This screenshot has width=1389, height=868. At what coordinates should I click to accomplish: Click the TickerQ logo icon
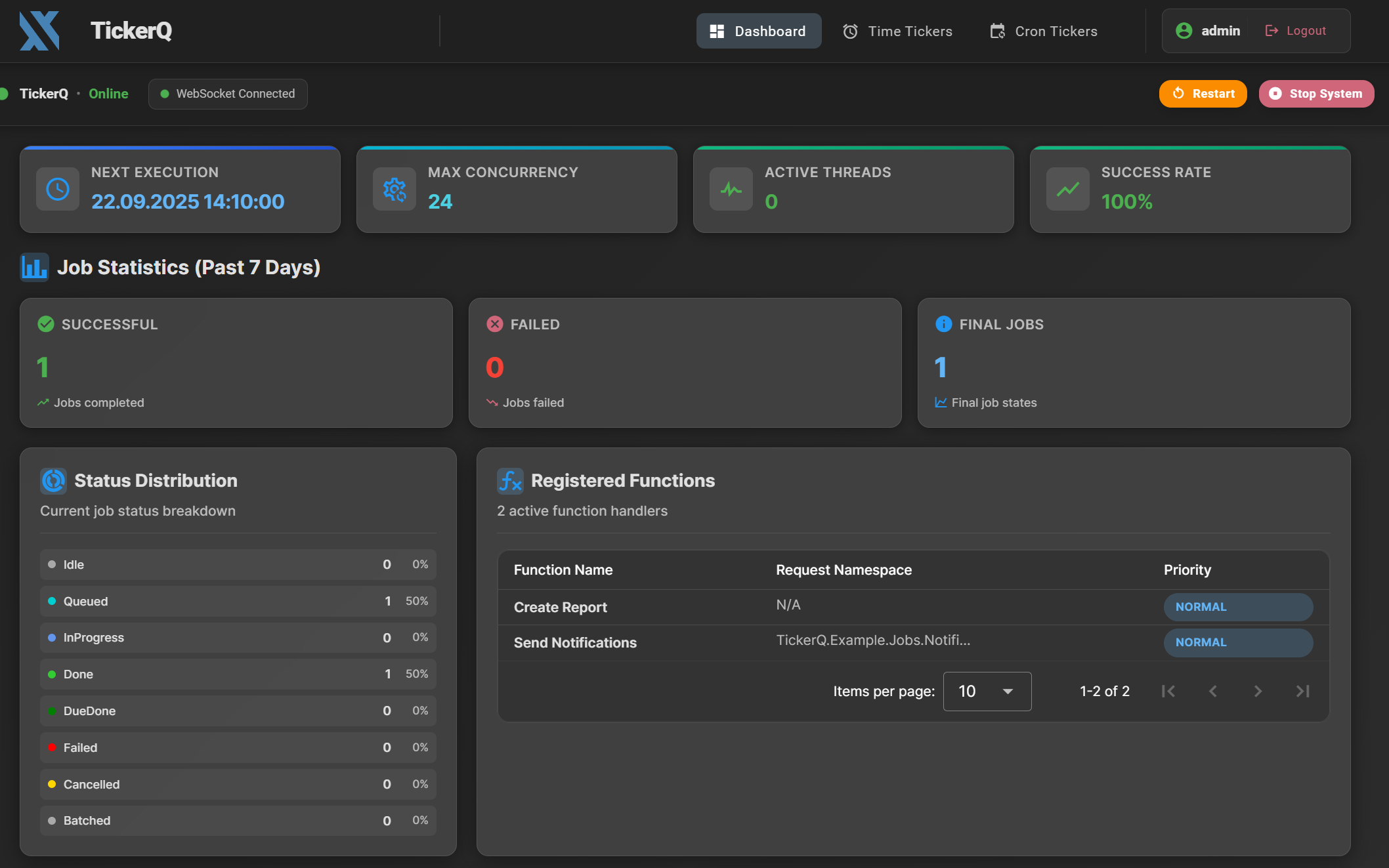pos(40,31)
